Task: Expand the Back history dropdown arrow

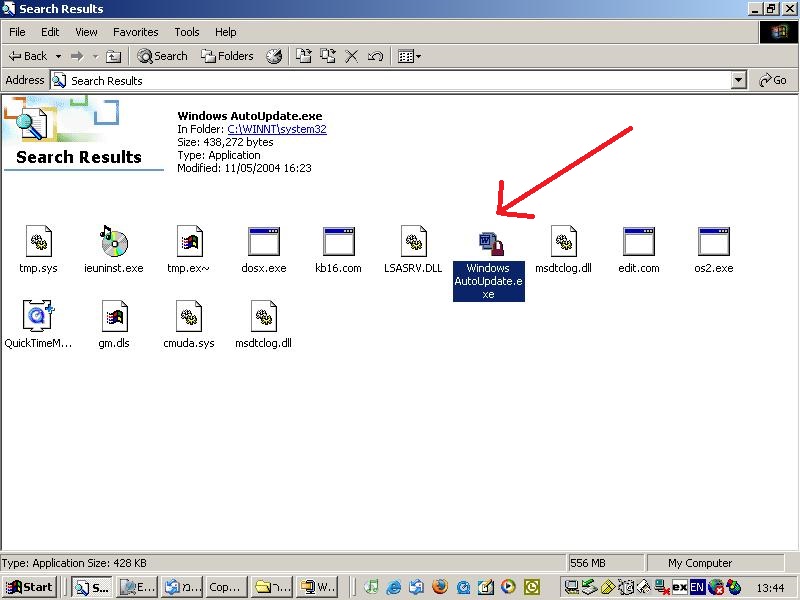Action: (x=59, y=56)
